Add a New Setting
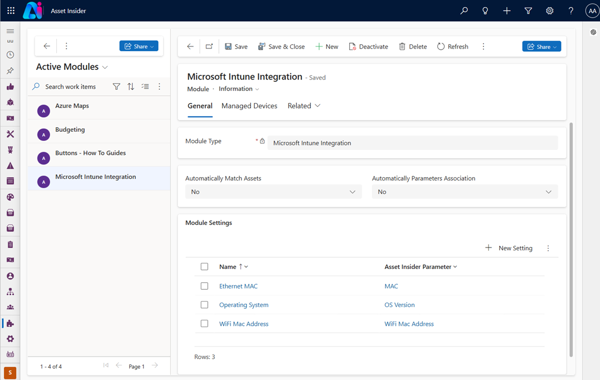 click(x=509, y=248)
